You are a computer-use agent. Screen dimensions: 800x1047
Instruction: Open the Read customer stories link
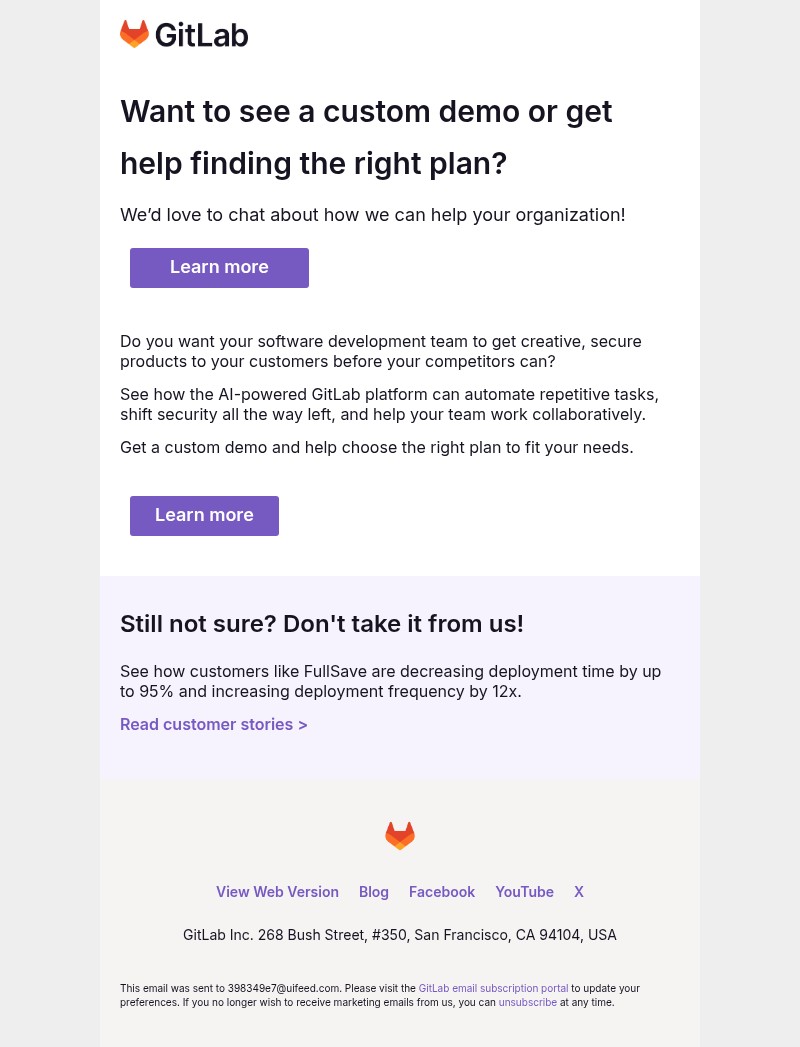point(213,724)
